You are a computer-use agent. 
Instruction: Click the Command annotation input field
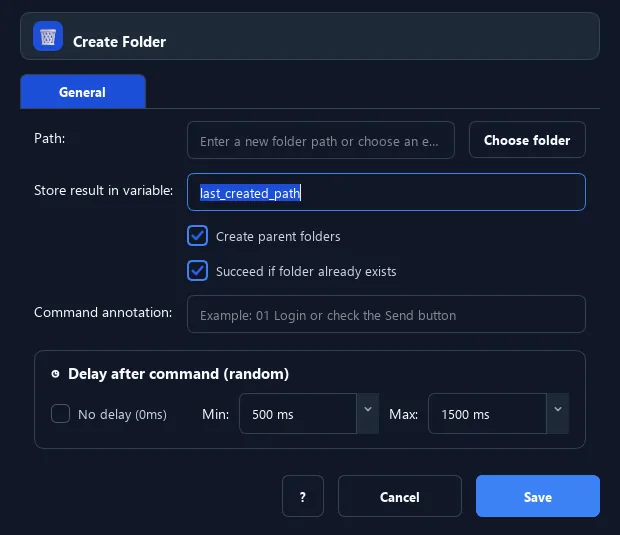coord(386,314)
